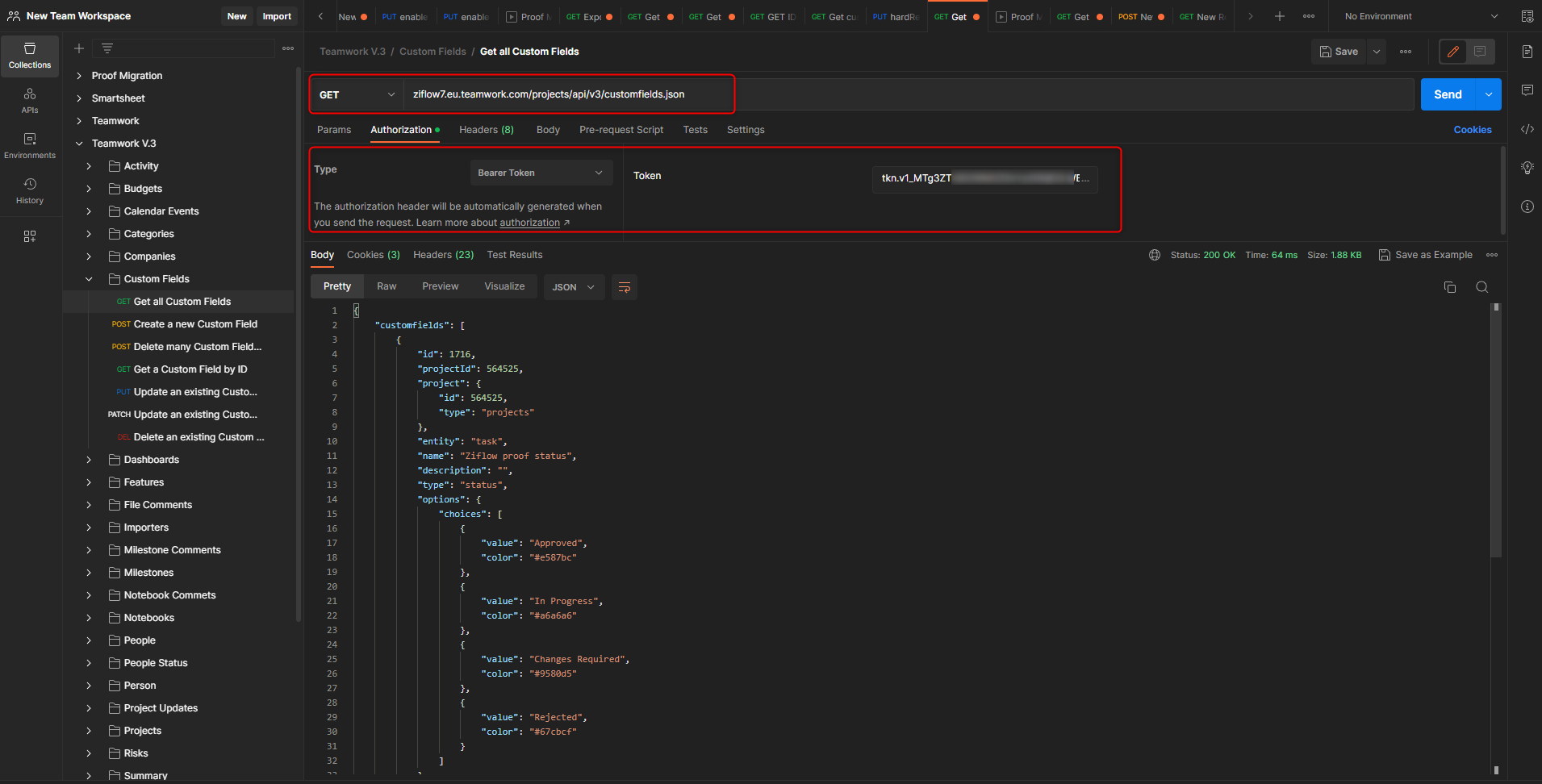The height and width of the screenshot is (784, 1542).
Task: Click the blue Send button
Action: coord(1448,94)
